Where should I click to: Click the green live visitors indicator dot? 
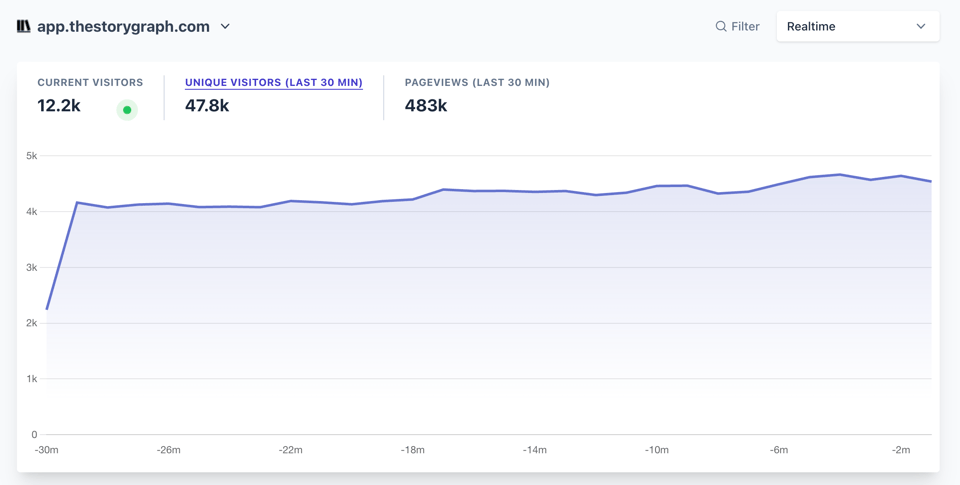[127, 110]
